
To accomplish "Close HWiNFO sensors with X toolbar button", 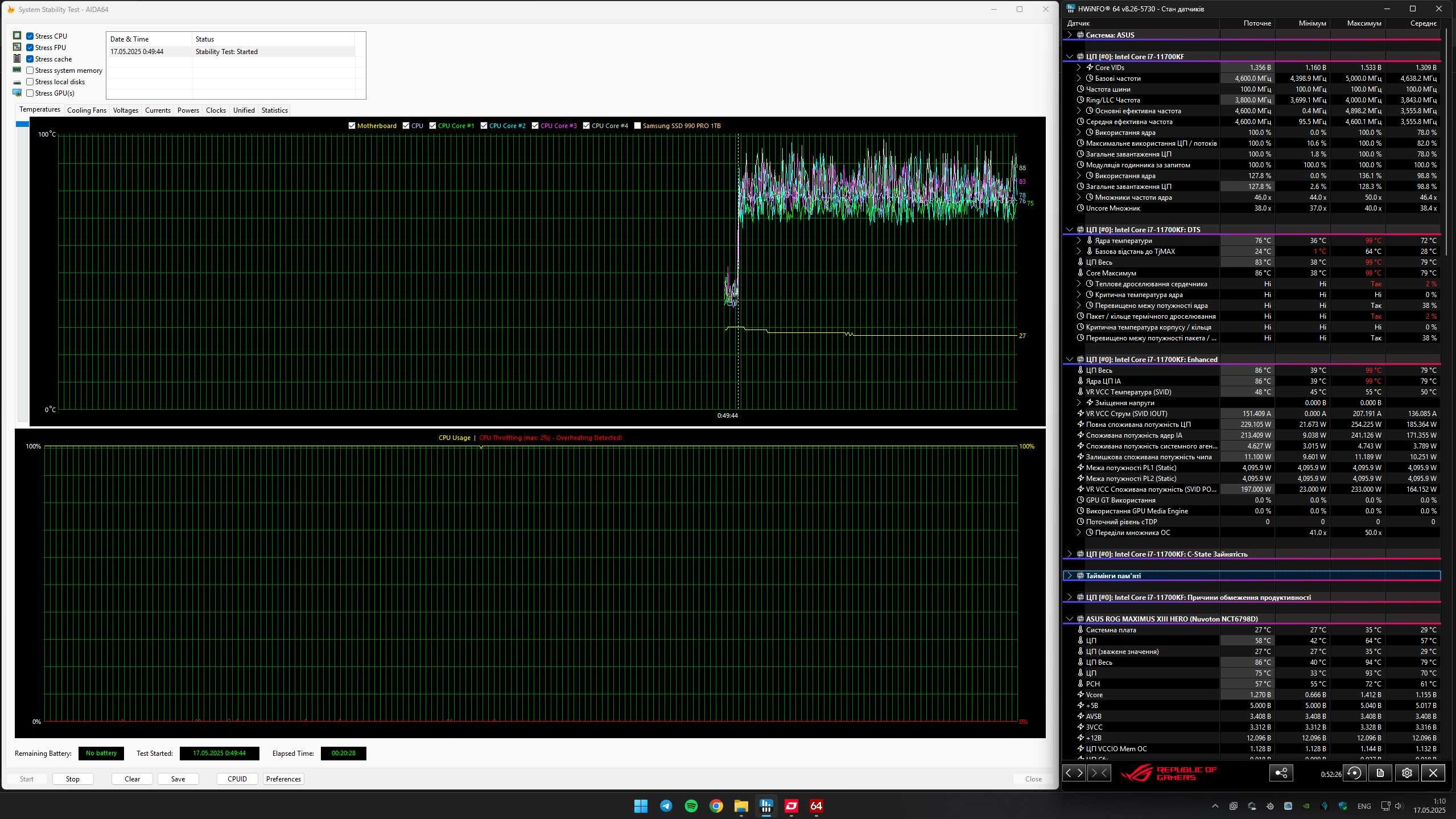I will [x=1433, y=772].
